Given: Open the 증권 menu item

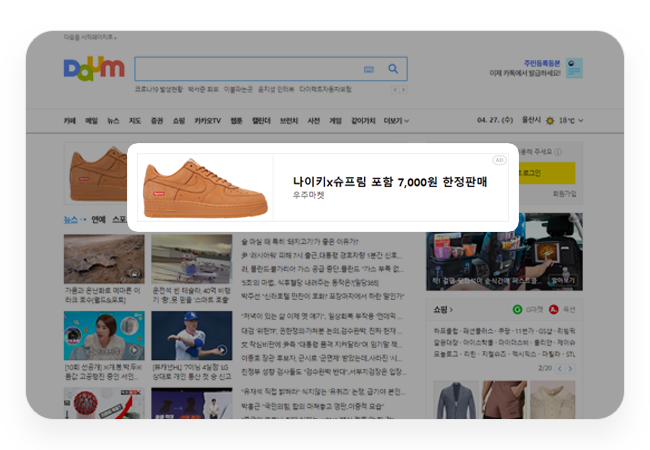Looking at the screenshot, I should (x=157, y=121).
